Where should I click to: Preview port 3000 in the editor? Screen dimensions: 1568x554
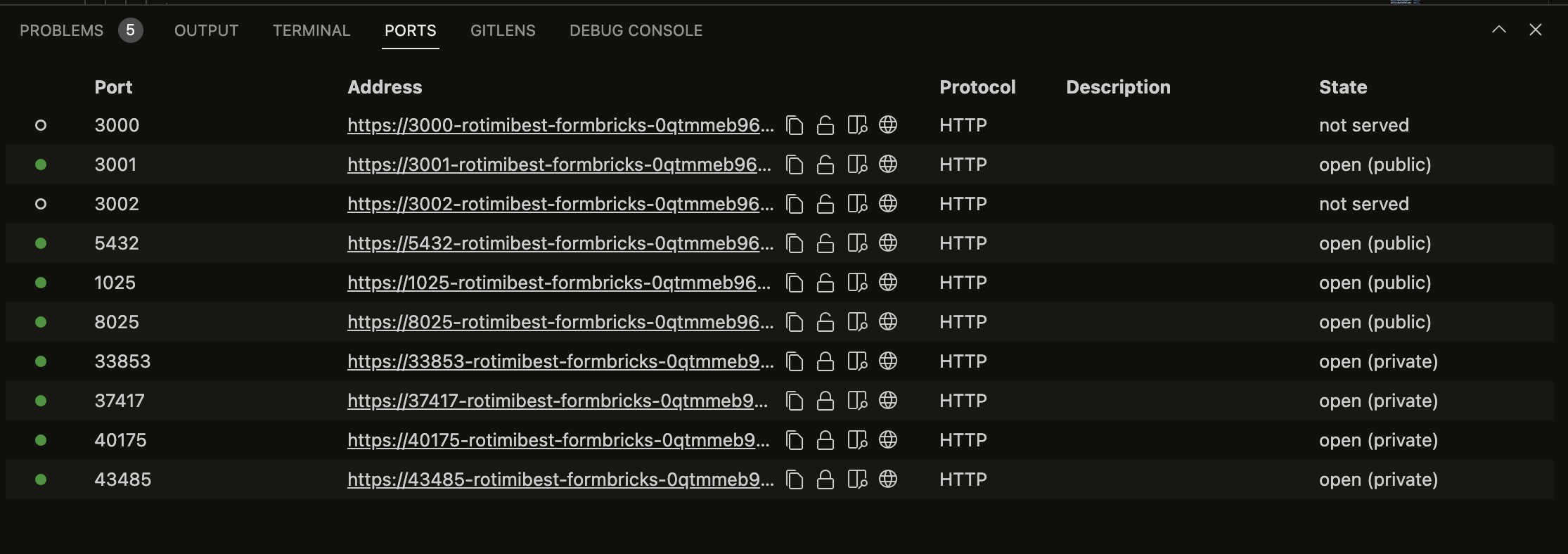pos(856,125)
